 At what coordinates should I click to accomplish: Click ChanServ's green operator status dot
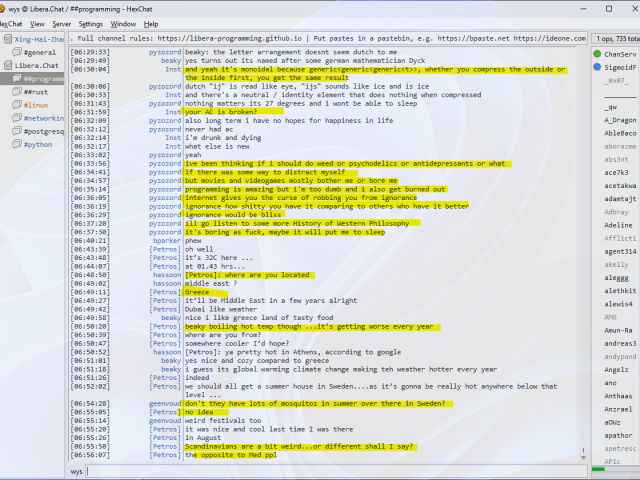click(x=597, y=53)
